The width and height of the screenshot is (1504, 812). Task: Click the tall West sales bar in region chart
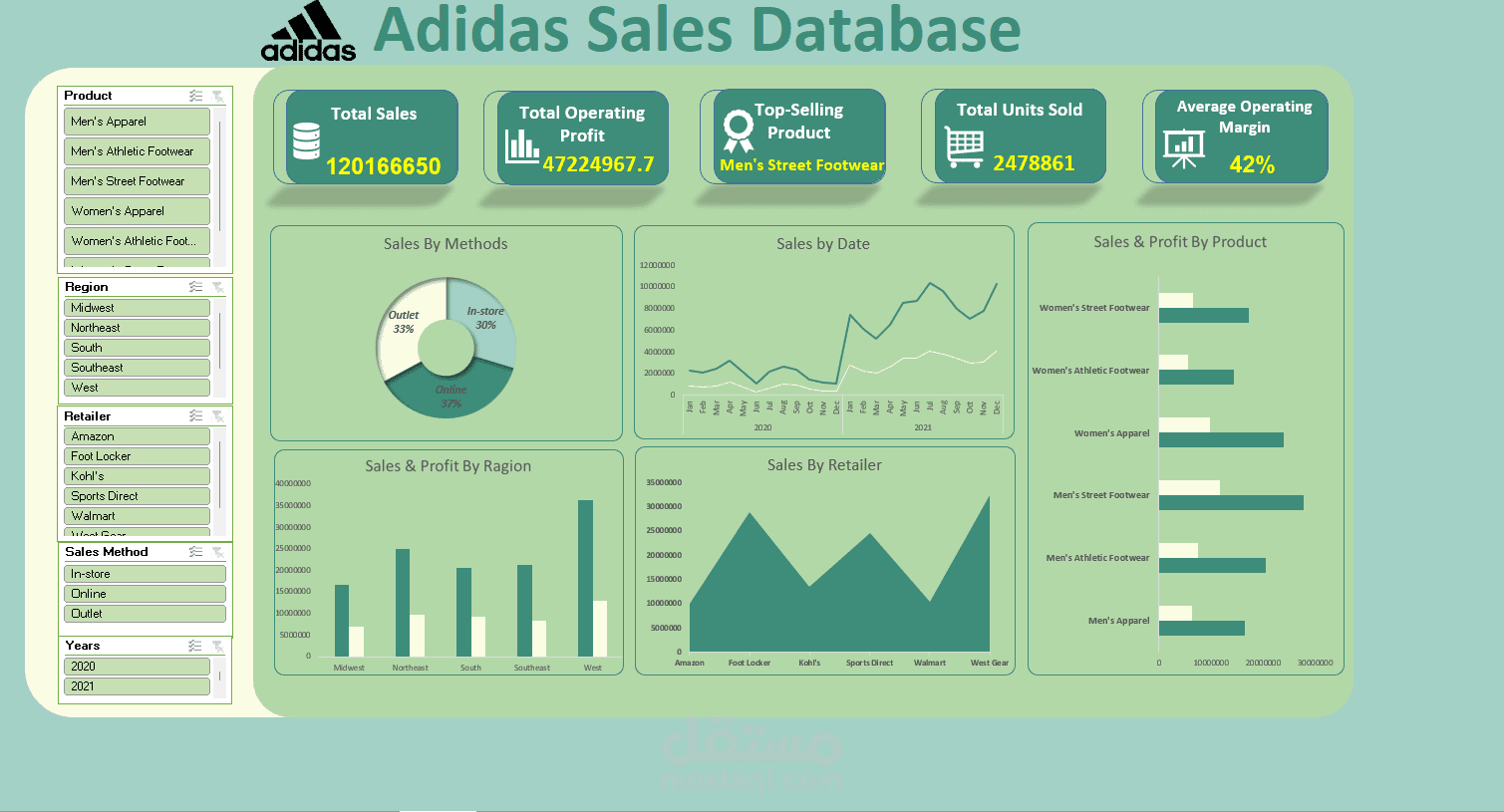click(585, 578)
